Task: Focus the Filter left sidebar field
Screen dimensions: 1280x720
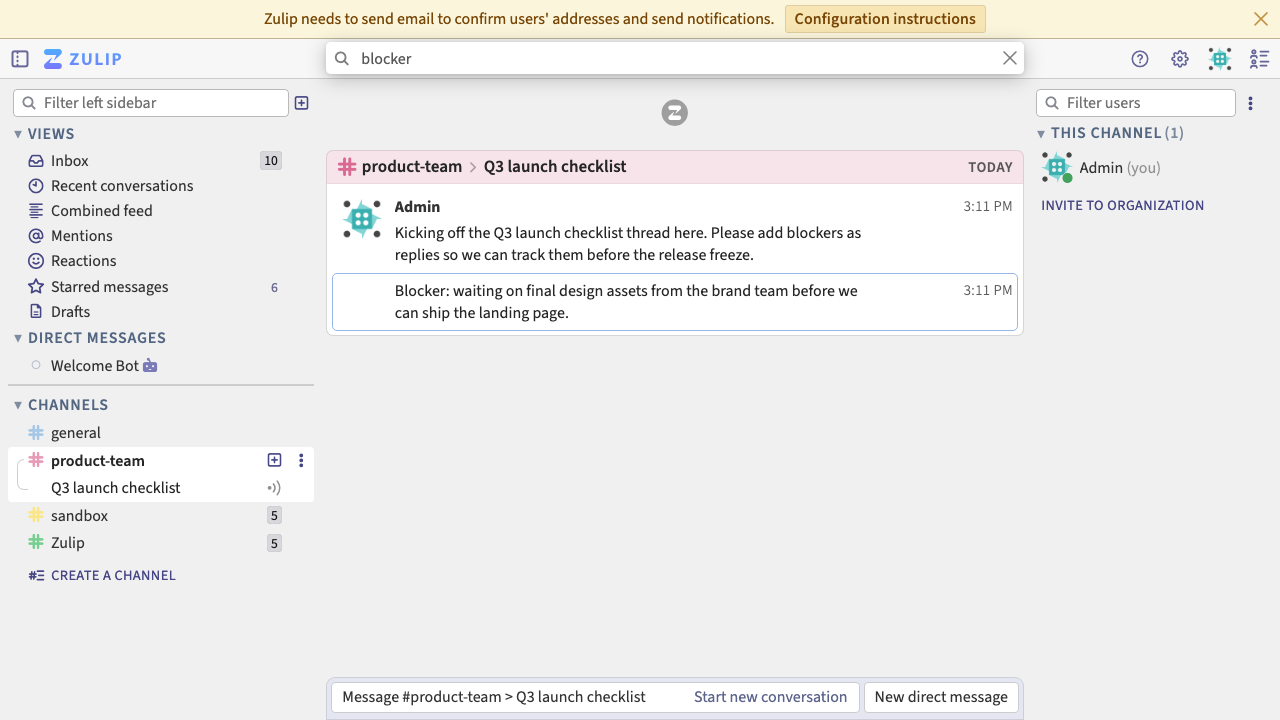Action: 151,103
